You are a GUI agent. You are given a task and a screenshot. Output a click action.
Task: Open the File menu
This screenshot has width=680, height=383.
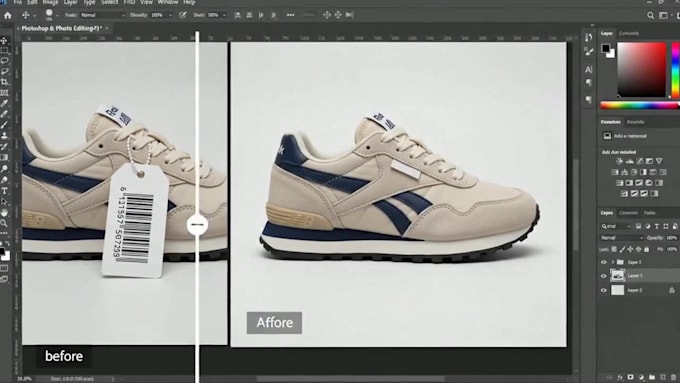[x=18, y=2]
